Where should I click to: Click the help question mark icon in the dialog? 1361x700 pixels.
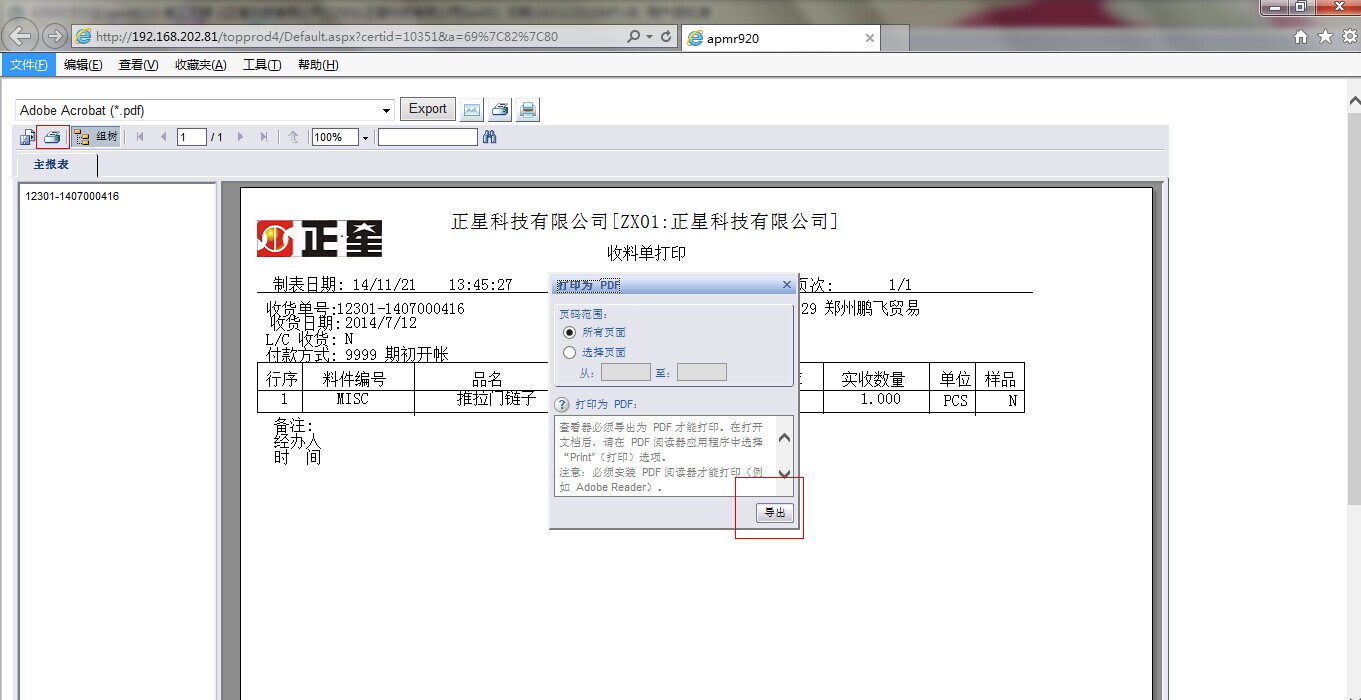coord(561,403)
